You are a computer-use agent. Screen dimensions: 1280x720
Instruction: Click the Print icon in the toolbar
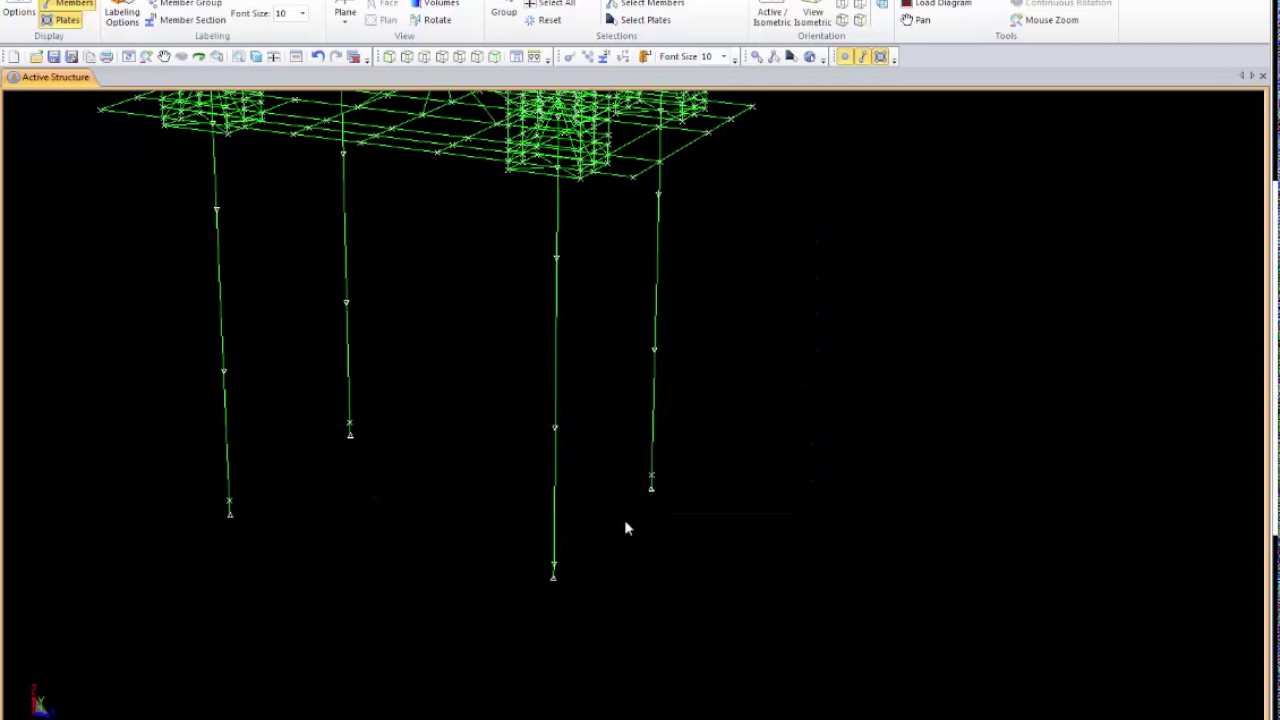106,57
